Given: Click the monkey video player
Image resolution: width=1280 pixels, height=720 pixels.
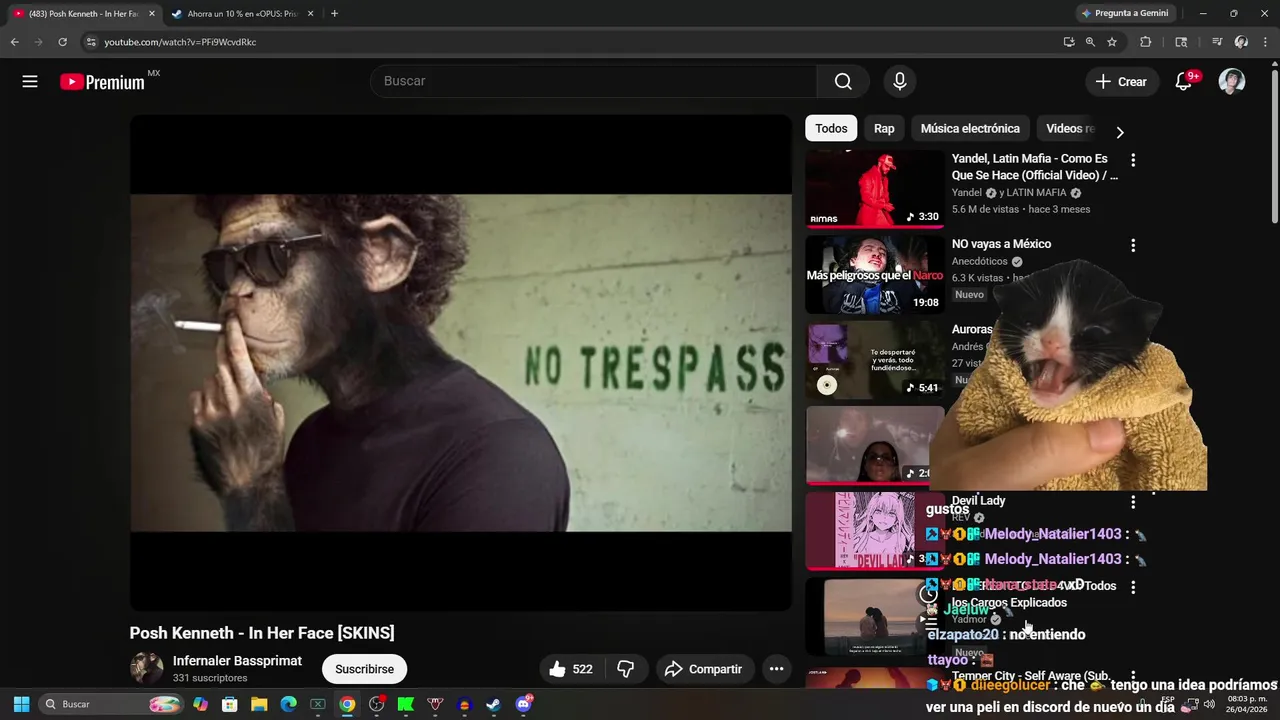Looking at the screenshot, I should coord(461,362).
